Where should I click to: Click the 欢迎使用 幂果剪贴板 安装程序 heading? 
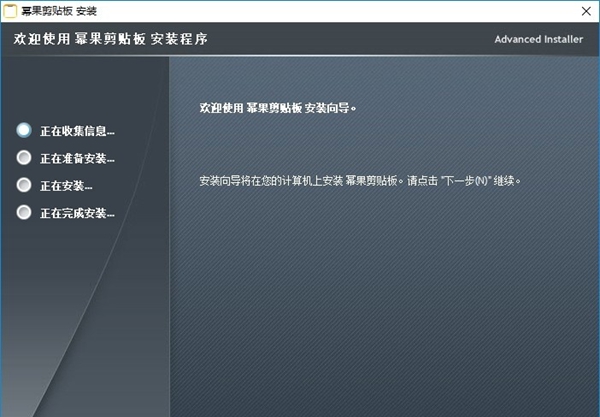[111, 39]
